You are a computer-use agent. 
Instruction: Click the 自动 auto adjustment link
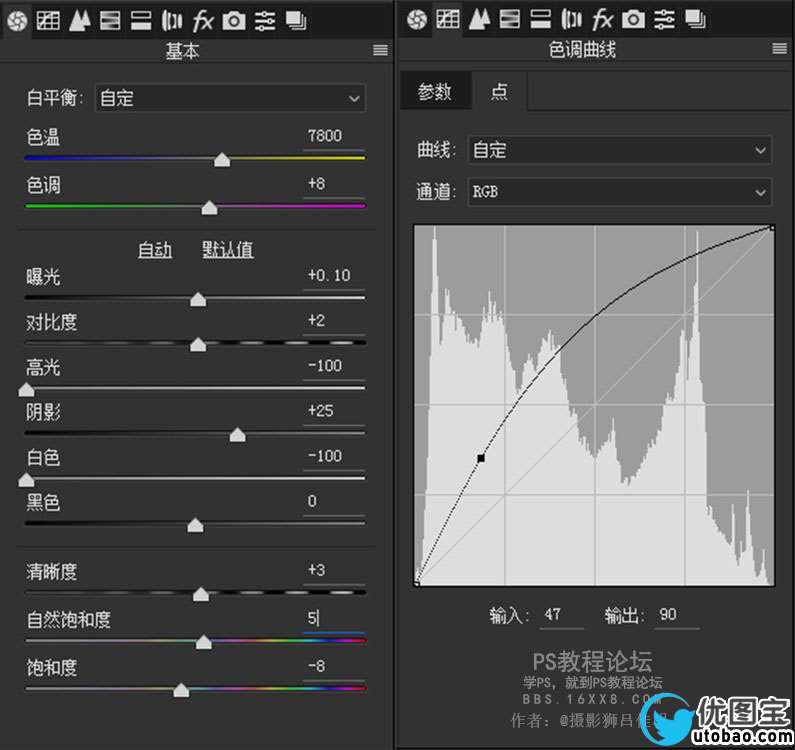[x=155, y=250]
